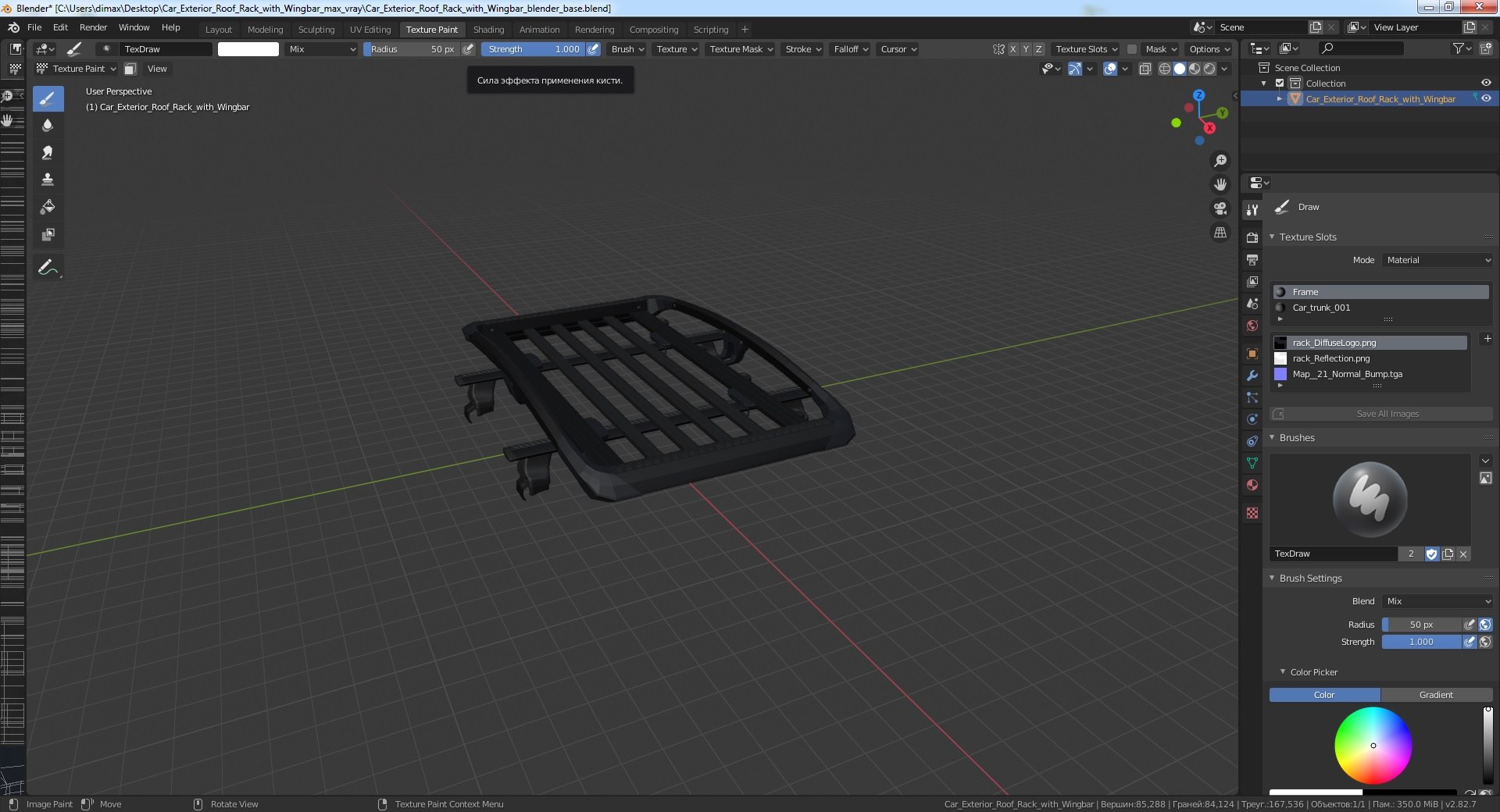Open the Render menu
Image resolution: width=1500 pixels, height=812 pixels.
pyautogui.click(x=93, y=27)
